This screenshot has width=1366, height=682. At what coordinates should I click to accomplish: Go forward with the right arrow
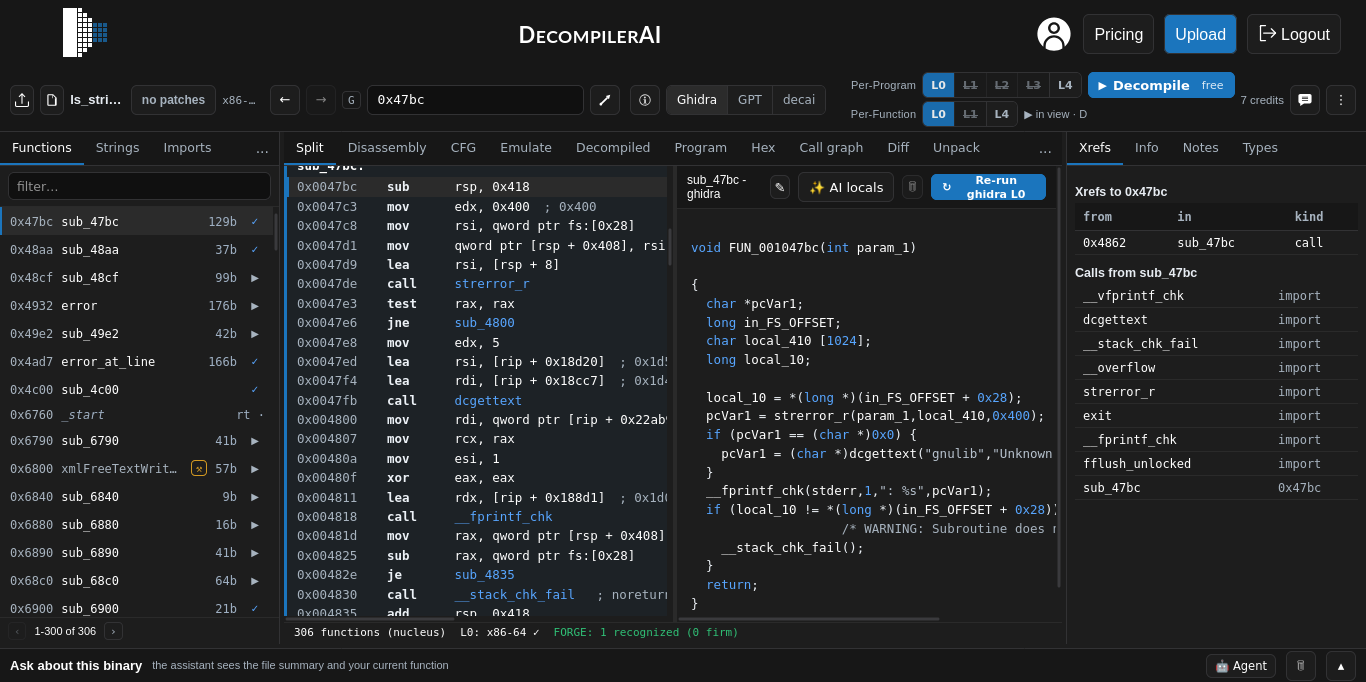321,100
